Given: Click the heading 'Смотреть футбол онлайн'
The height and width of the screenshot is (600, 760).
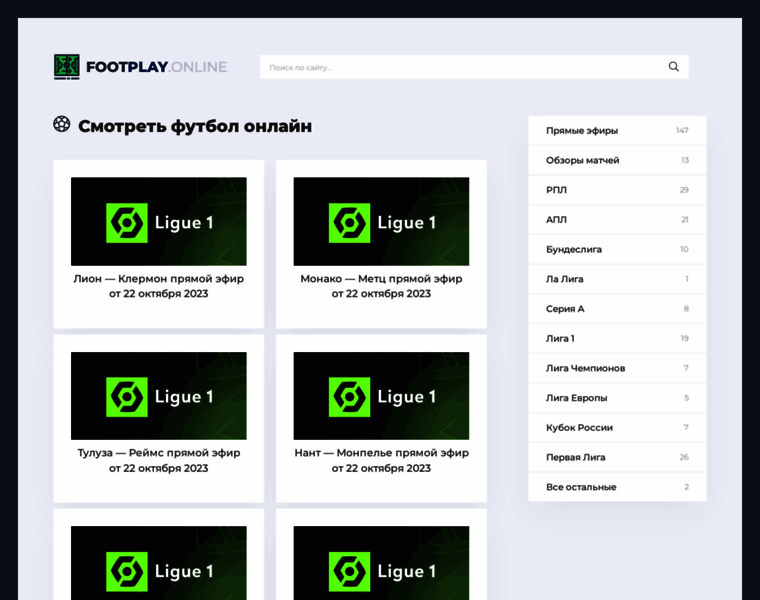Looking at the screenshot, I should [195, 126].
